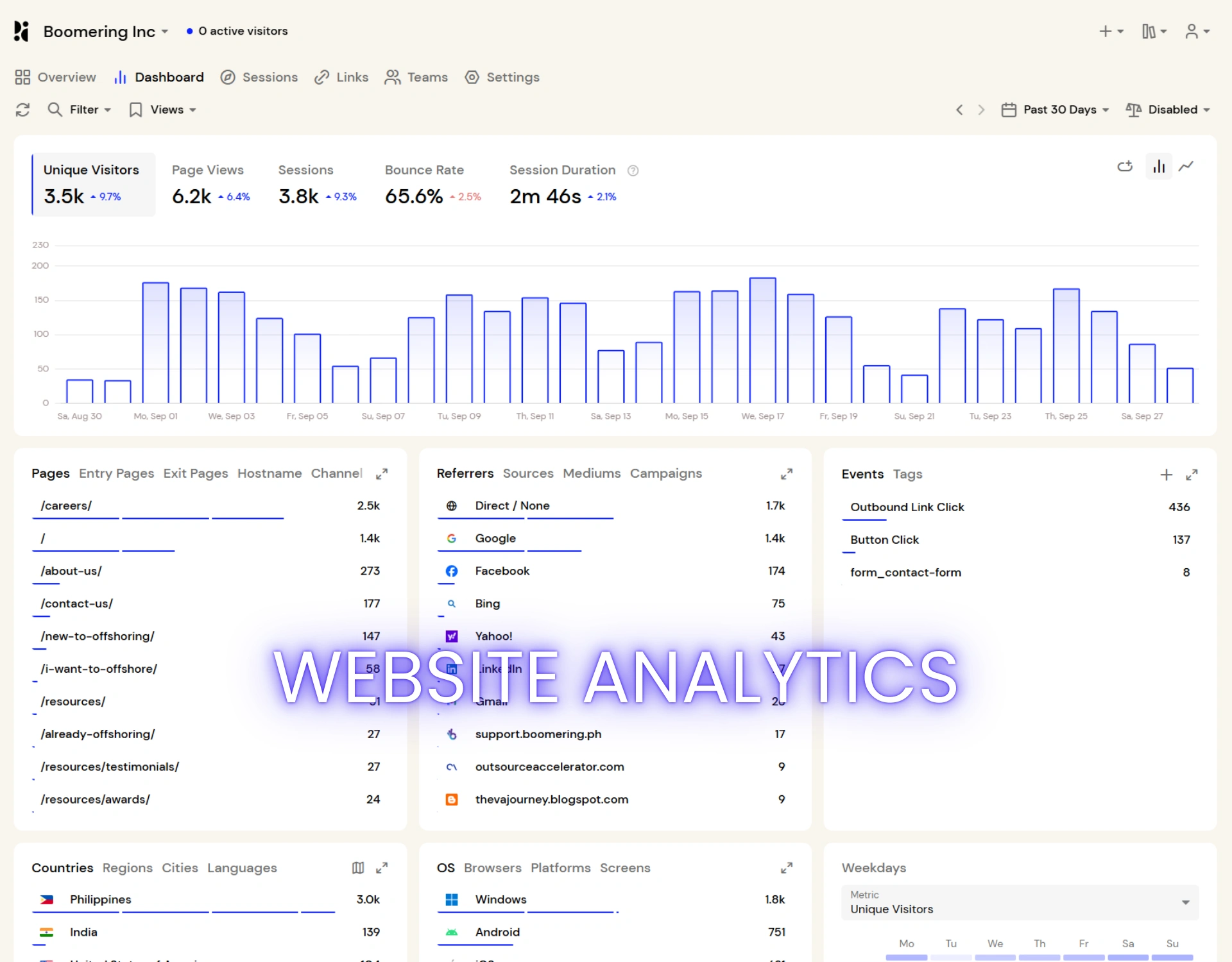Go to previous date period
This screenshot has width=1232, height=962.
pos(959,110)
